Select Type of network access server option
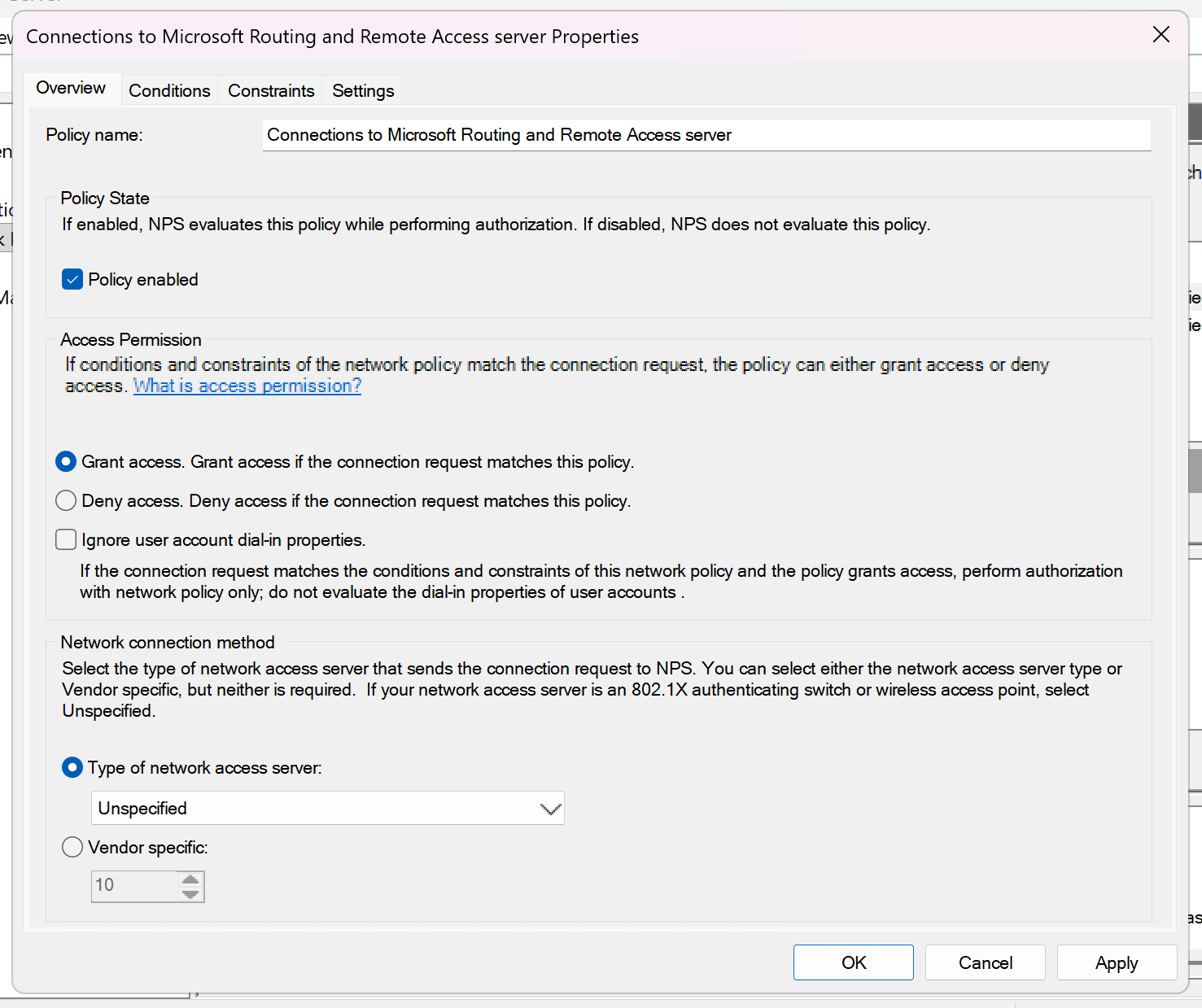1202x1008 pixels. pyautogui.click(x=72, y=768)
